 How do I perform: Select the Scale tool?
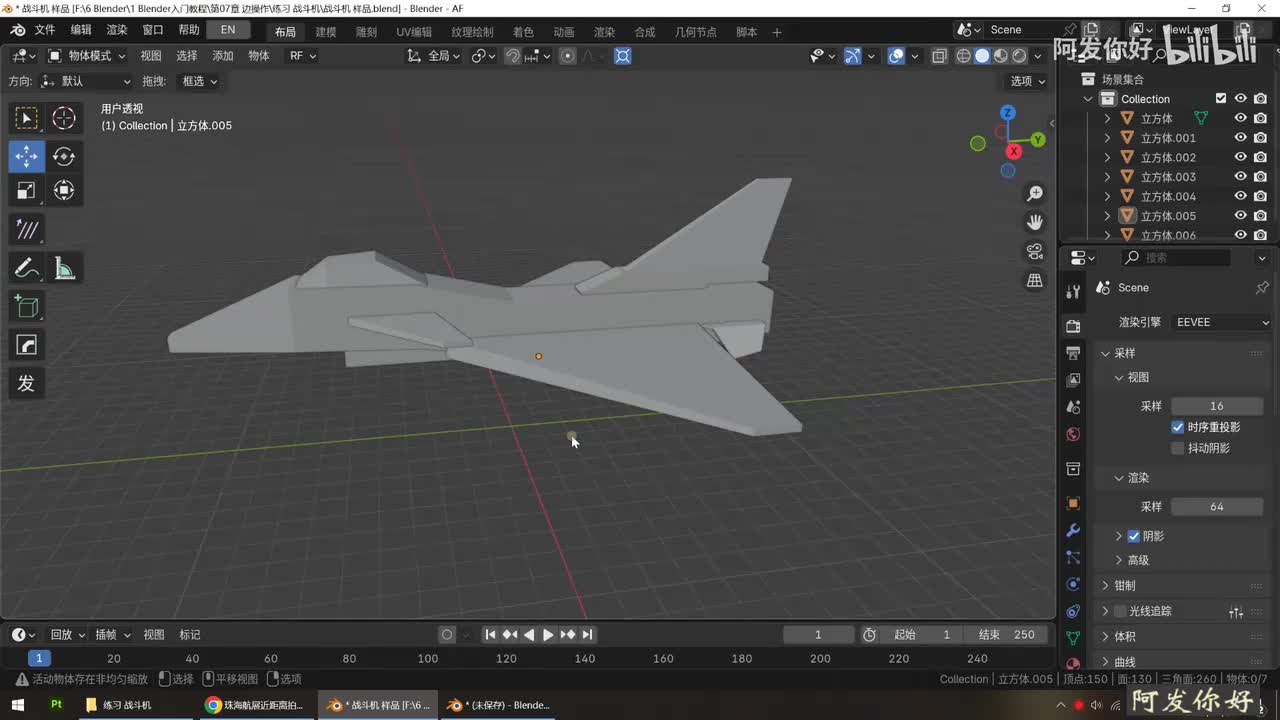click(27, 190)
